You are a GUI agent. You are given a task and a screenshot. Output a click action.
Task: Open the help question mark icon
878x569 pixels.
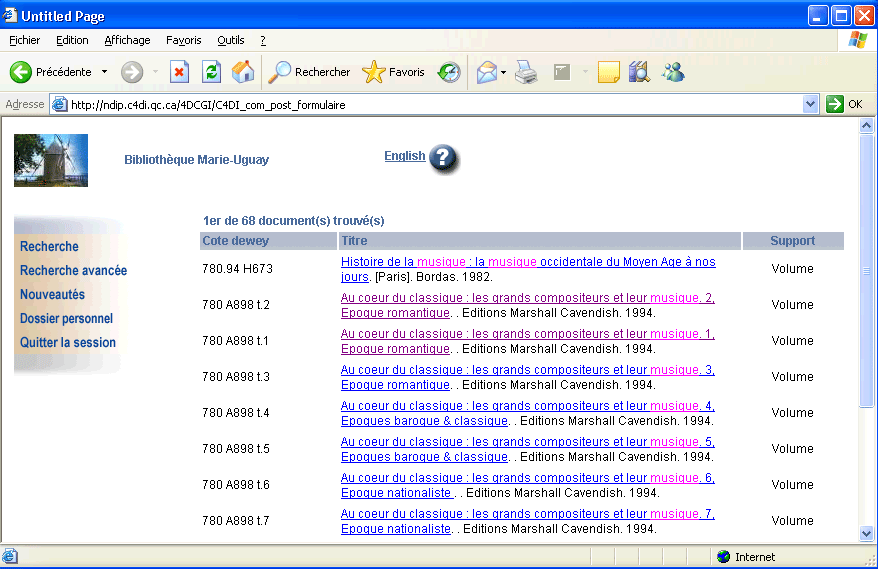tap(443, 158)
